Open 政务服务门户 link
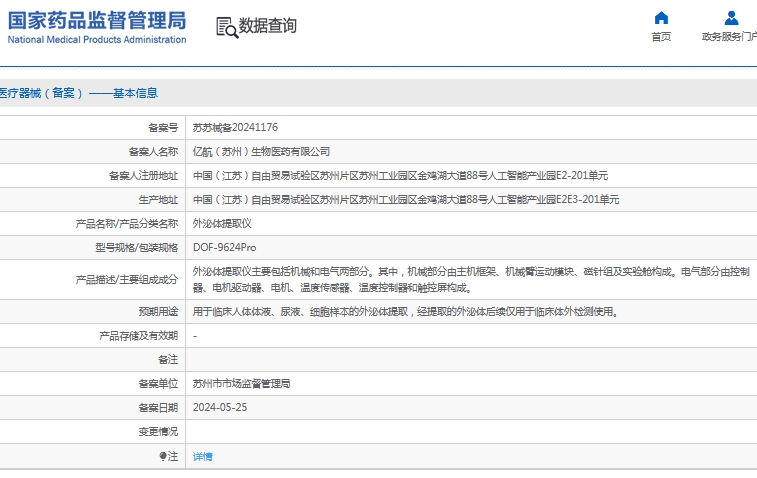This screenshot has height=478, width=757. pyautogui.click(x=729, y=37)
